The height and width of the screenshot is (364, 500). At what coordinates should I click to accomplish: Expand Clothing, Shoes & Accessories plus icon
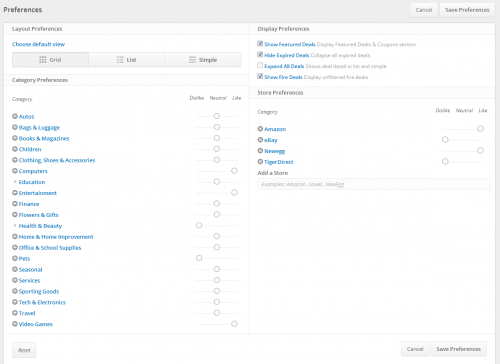[15, 160]
